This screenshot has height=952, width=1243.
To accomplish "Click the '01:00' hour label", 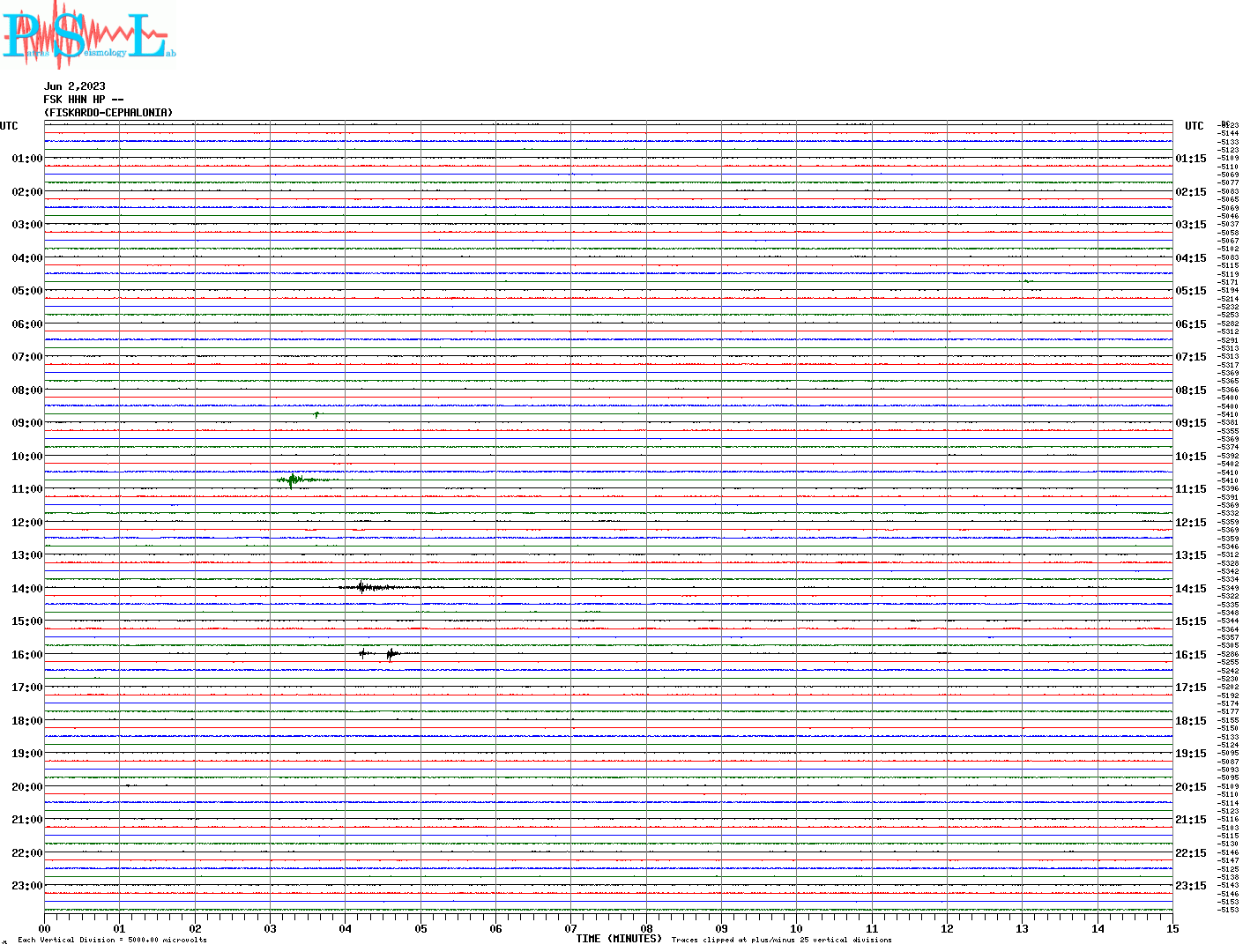I will tap(27, 159).
